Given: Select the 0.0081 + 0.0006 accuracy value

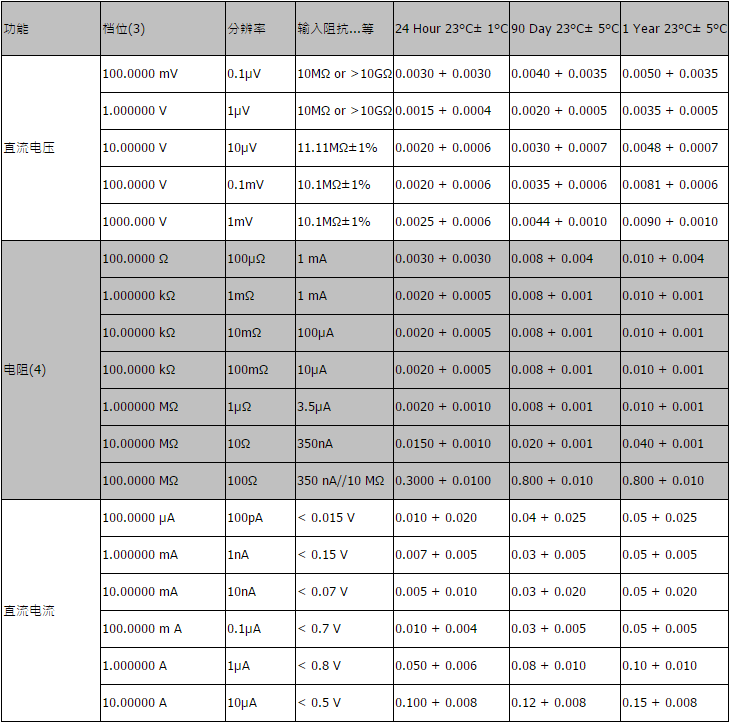Looking at the screenshot, I should point(670,185).
